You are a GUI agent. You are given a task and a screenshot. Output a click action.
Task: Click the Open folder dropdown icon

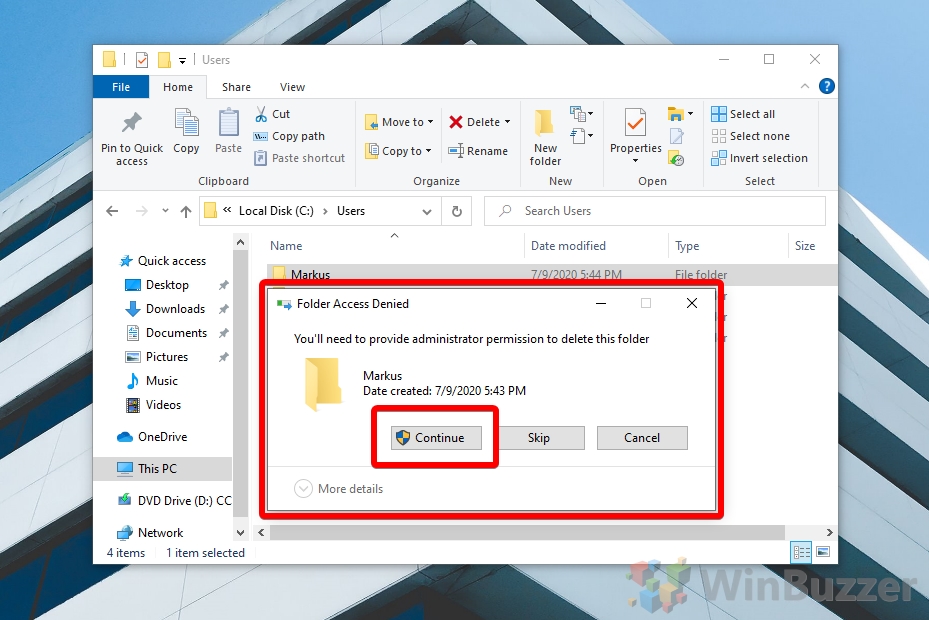click(x=680, y=113)
